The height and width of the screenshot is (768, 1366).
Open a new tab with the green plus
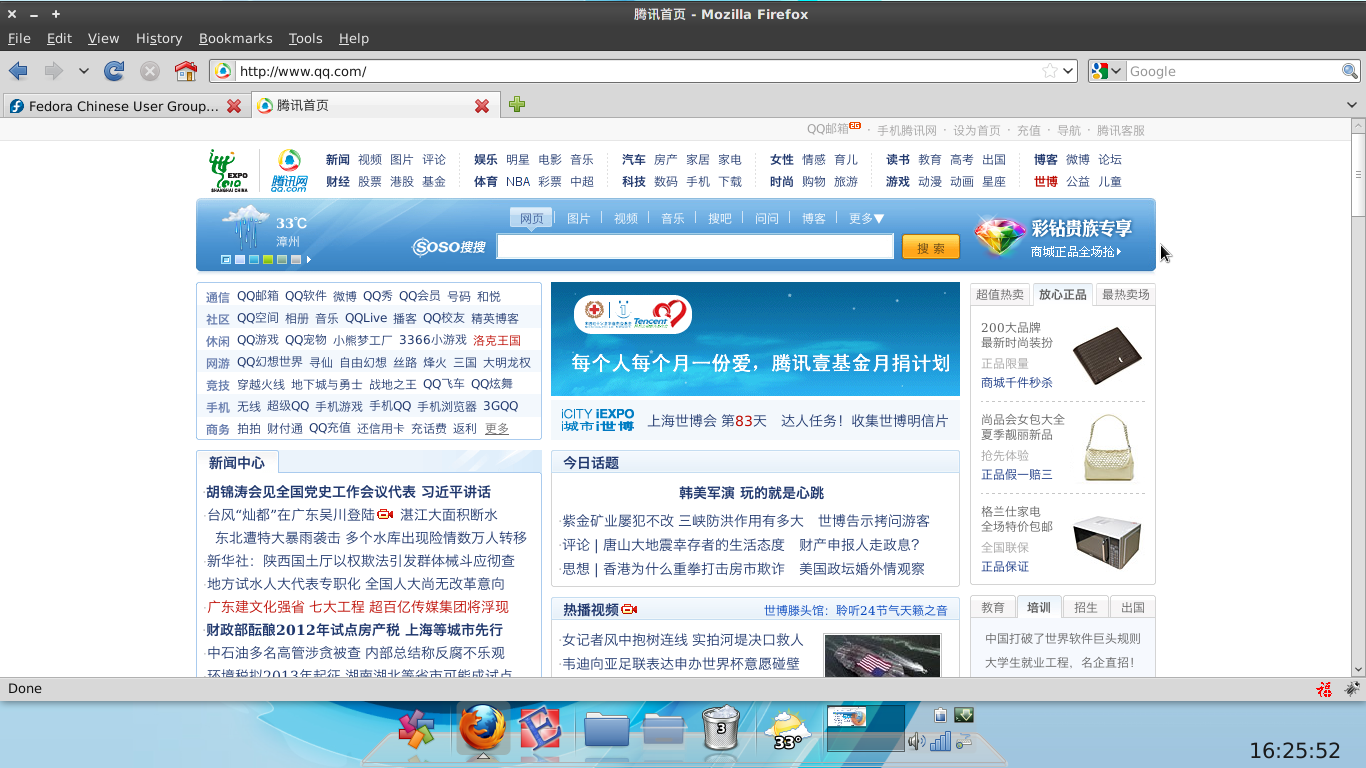tap(517, 105)
